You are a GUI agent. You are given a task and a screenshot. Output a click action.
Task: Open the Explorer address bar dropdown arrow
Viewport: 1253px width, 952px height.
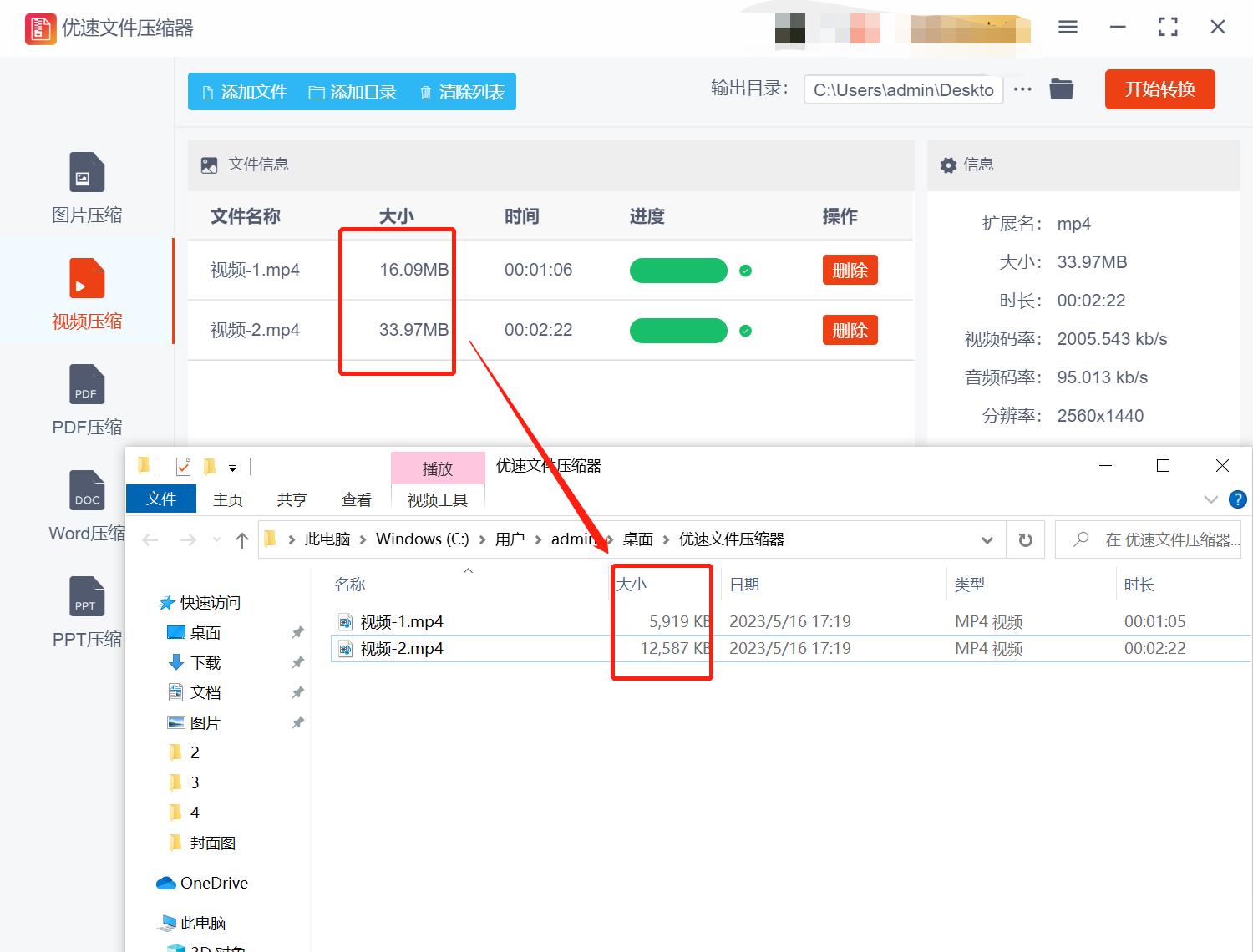point(987,539)
